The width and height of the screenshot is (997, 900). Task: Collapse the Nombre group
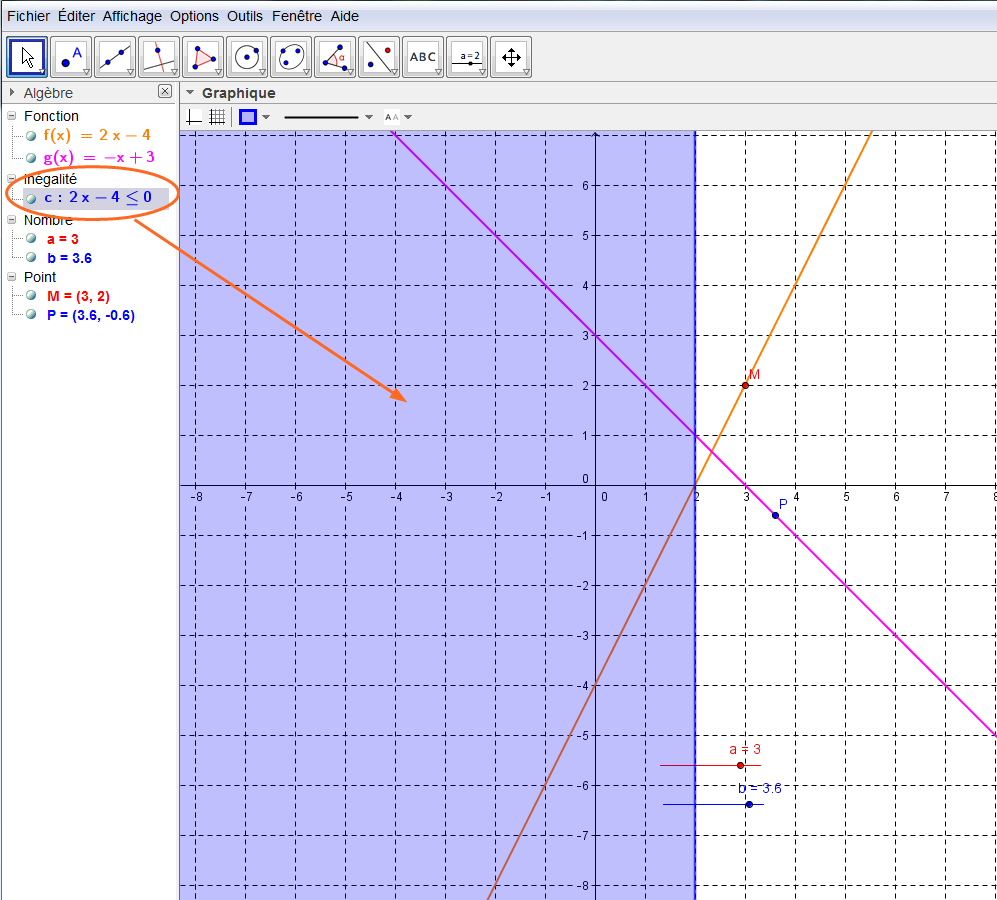coord(11,220)
